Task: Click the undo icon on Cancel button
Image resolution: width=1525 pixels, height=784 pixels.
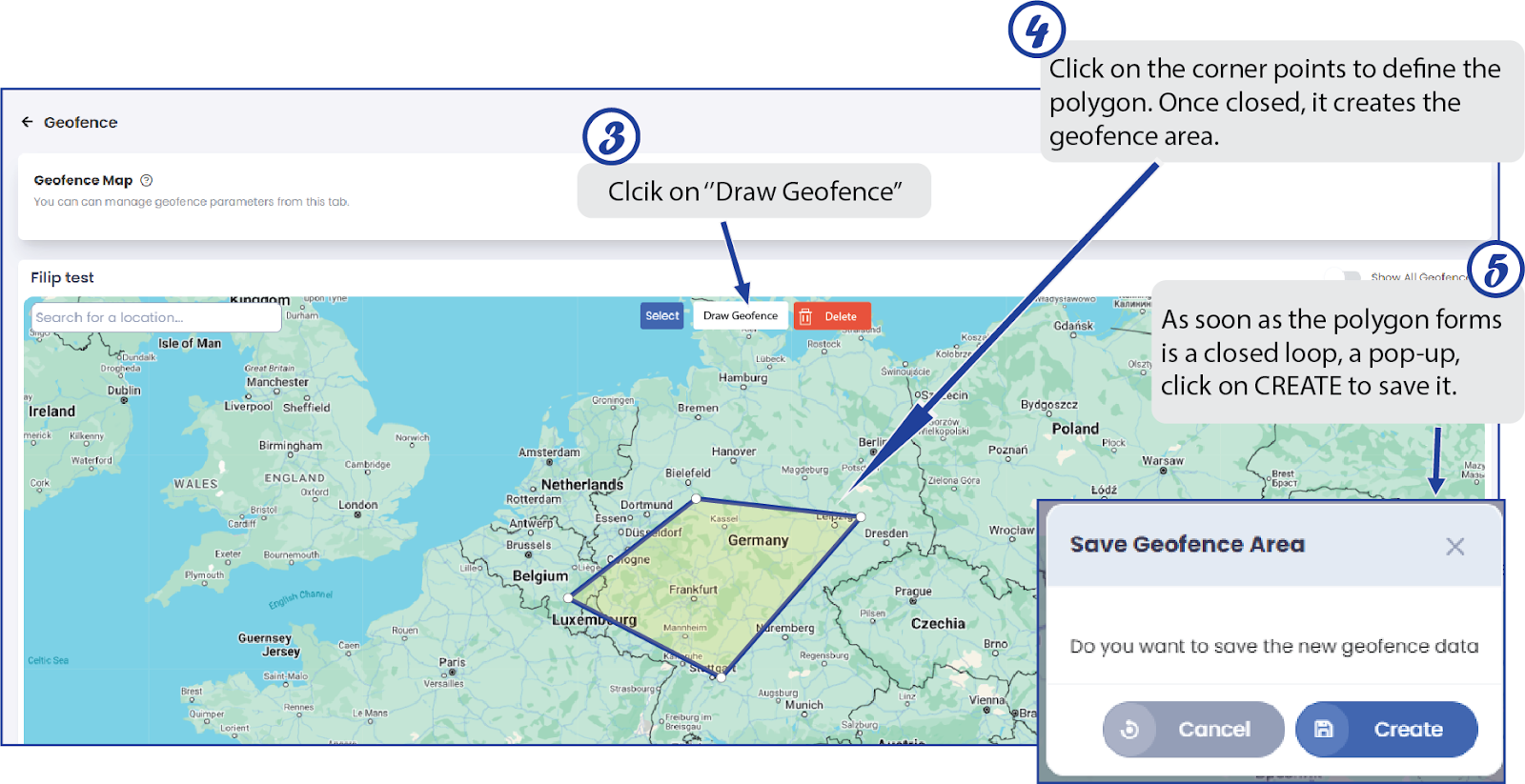Action: (x=1129, y=730)
